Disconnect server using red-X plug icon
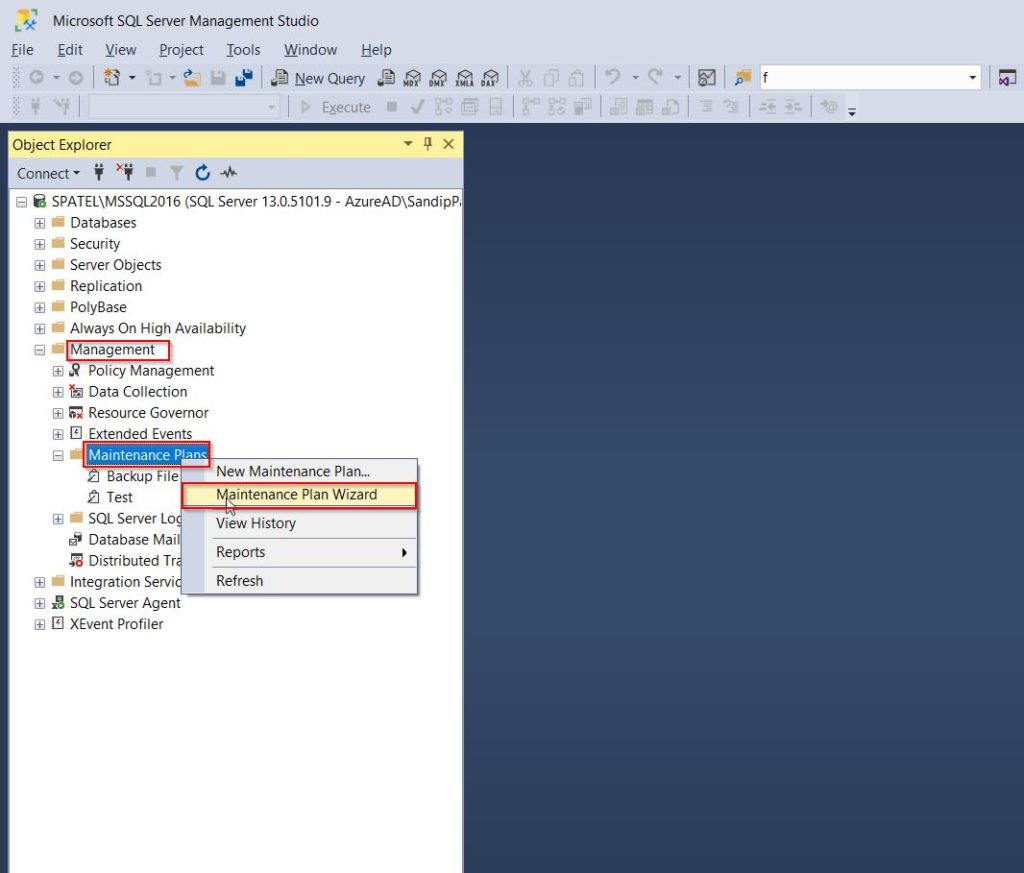 pos(125,173)
